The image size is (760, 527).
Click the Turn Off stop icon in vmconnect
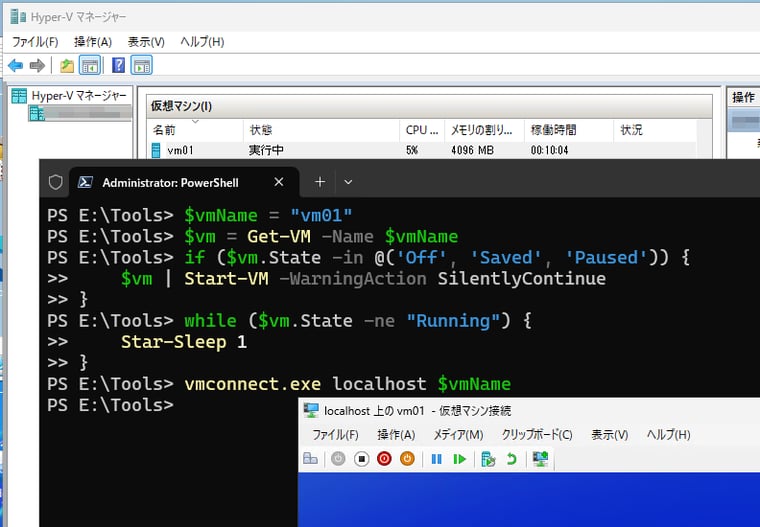[362, 459]
